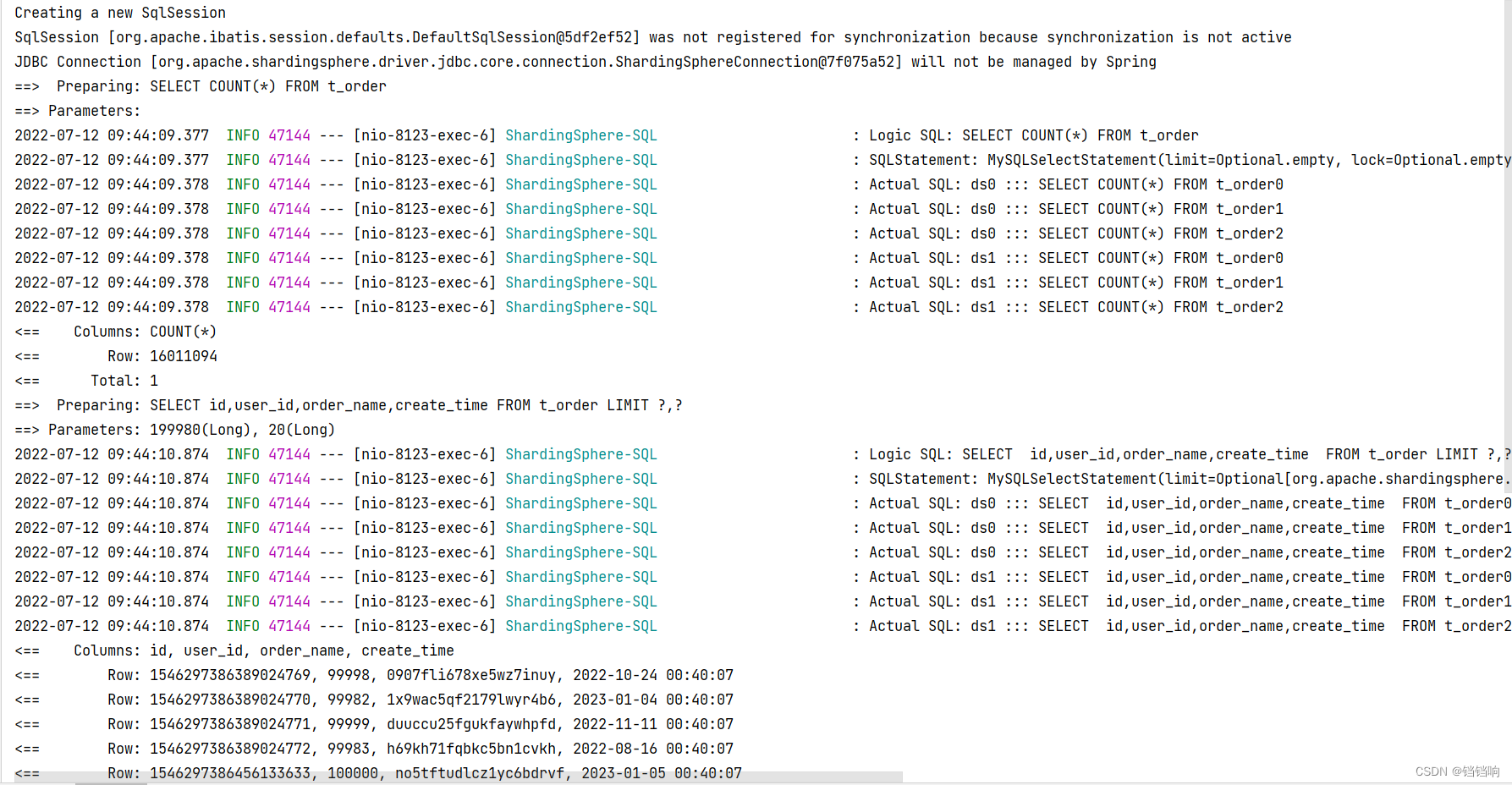1512x785 pixels.
Task: Click the row with id 1546297386456133633
Action: pos(378,773)
